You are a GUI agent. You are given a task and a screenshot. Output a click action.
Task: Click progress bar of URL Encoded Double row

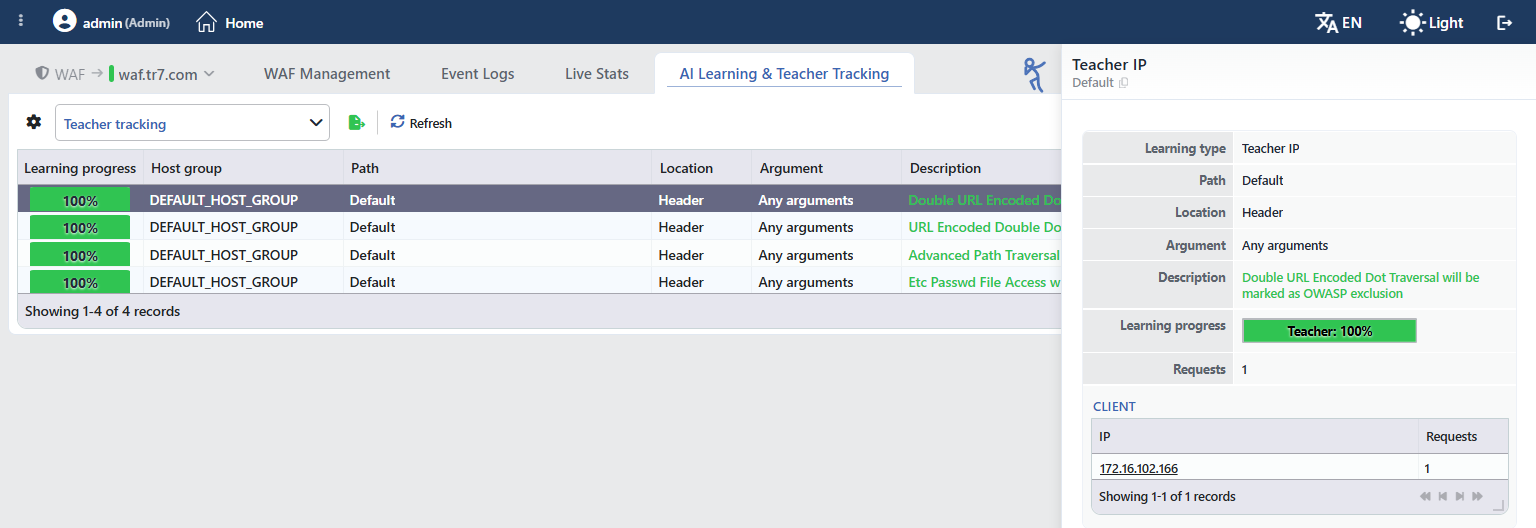(x=80, y=227)
